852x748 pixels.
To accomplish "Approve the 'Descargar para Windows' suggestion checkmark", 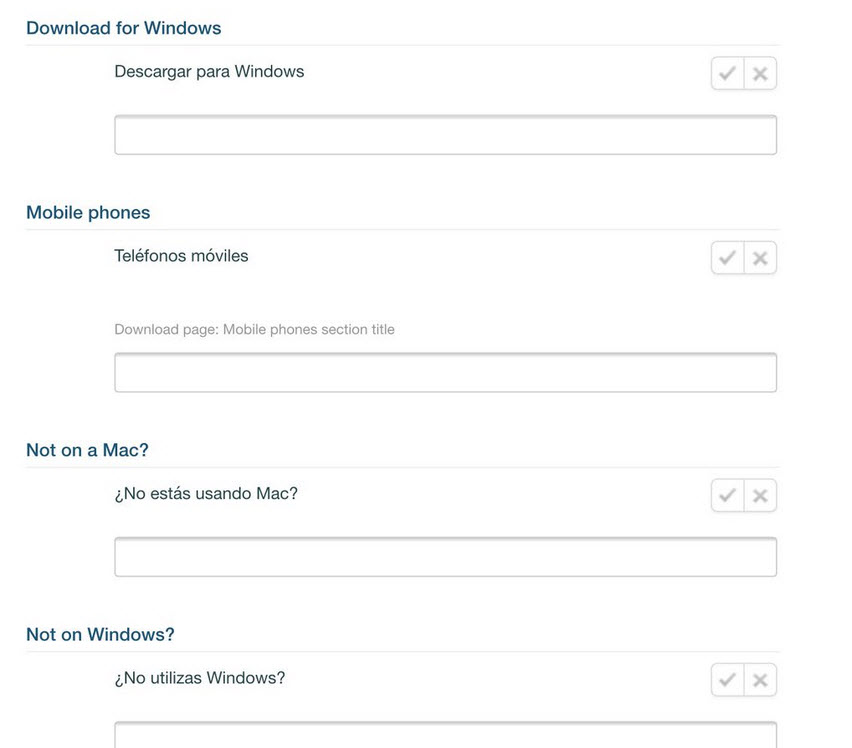I will click(727, 73).
